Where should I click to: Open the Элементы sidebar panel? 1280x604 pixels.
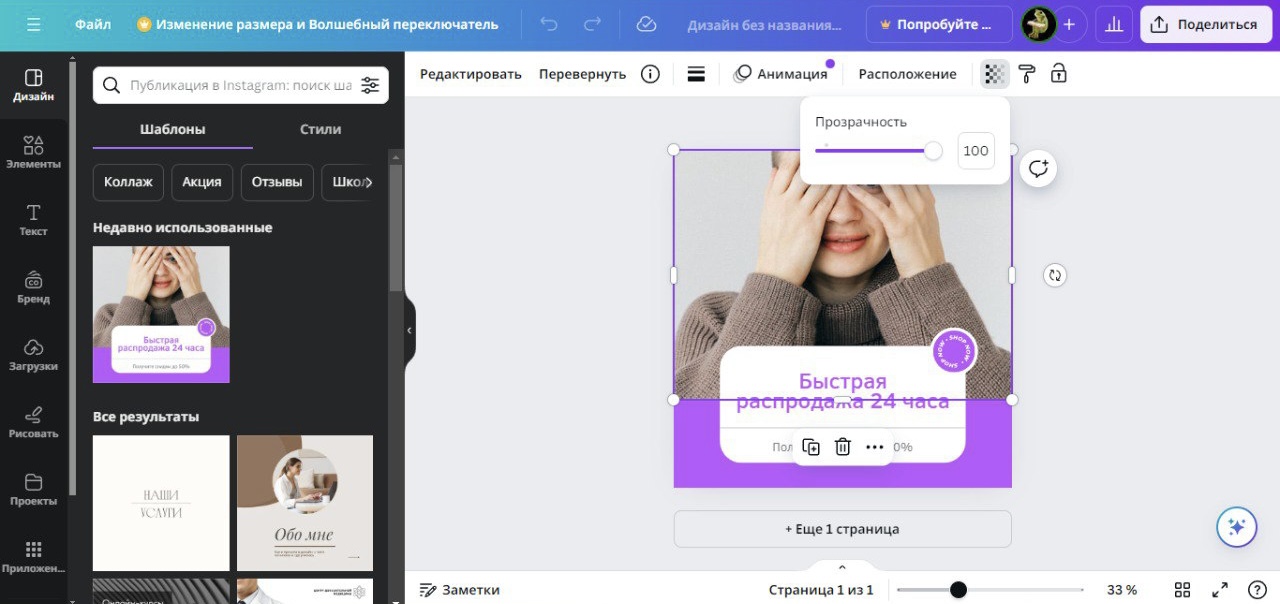33,153
